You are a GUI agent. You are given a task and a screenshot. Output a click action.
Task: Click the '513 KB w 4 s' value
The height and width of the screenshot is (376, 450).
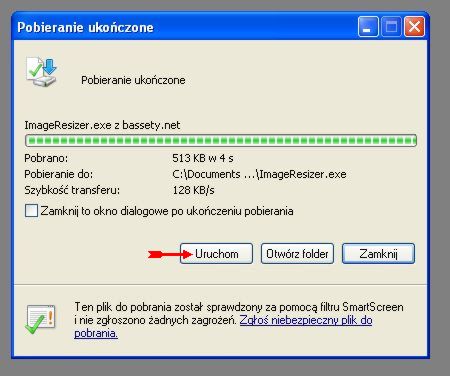pos(203,158)
